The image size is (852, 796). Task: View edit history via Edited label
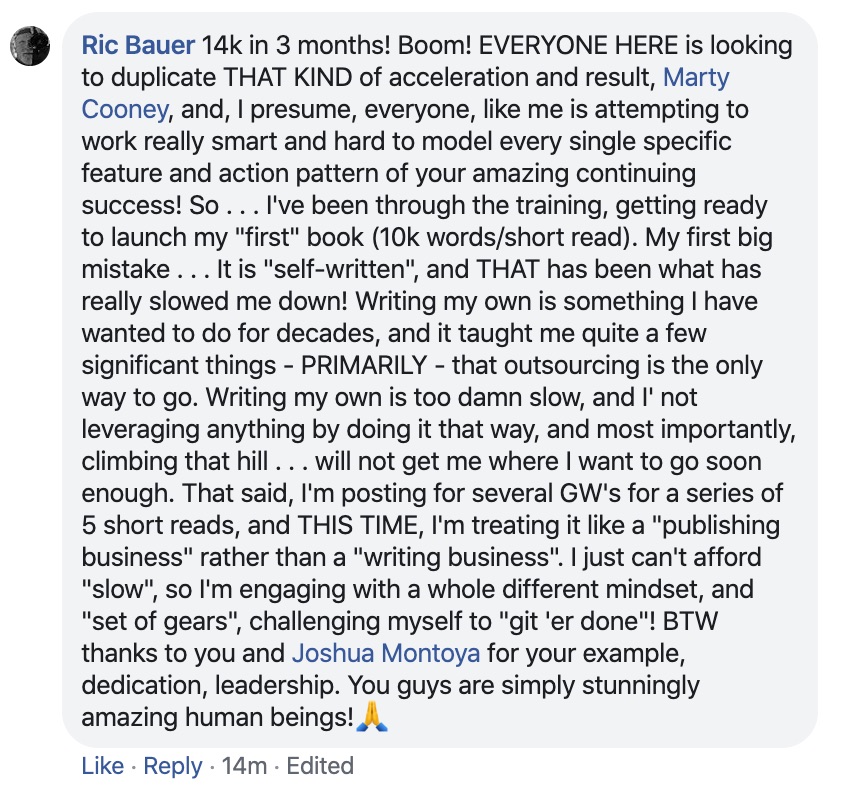tap(320, 766)
